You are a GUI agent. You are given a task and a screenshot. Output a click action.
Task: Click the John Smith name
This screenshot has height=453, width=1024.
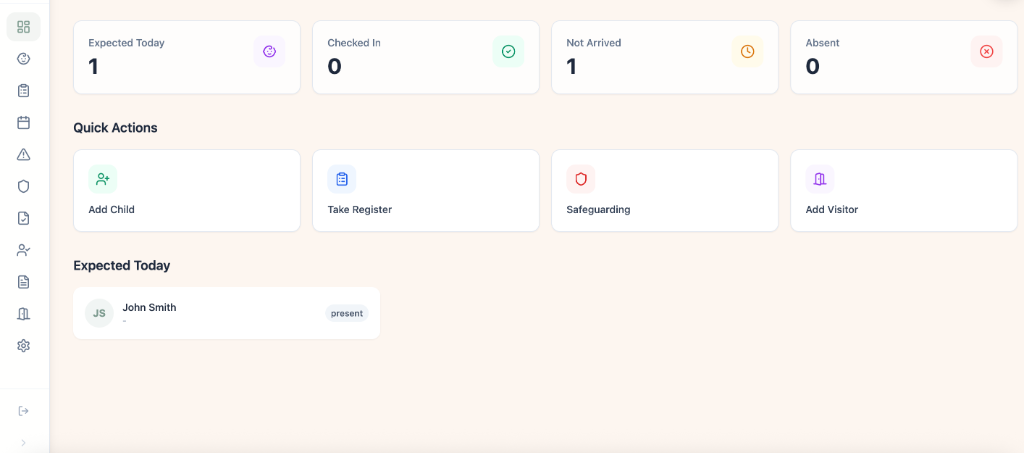coord(150,307)
